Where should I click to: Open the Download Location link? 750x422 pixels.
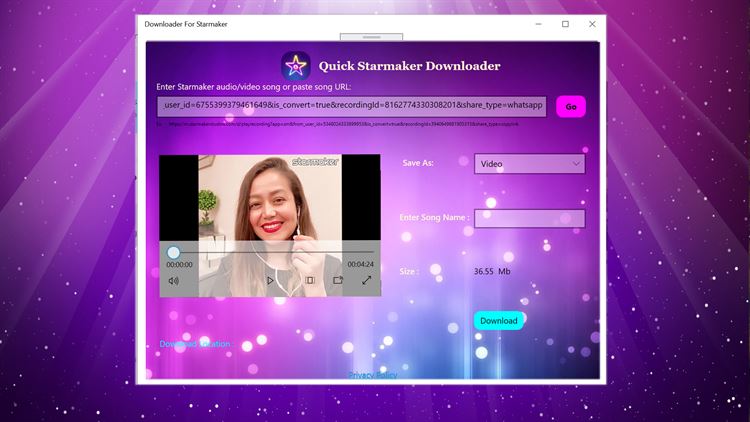tap(195, 344)
